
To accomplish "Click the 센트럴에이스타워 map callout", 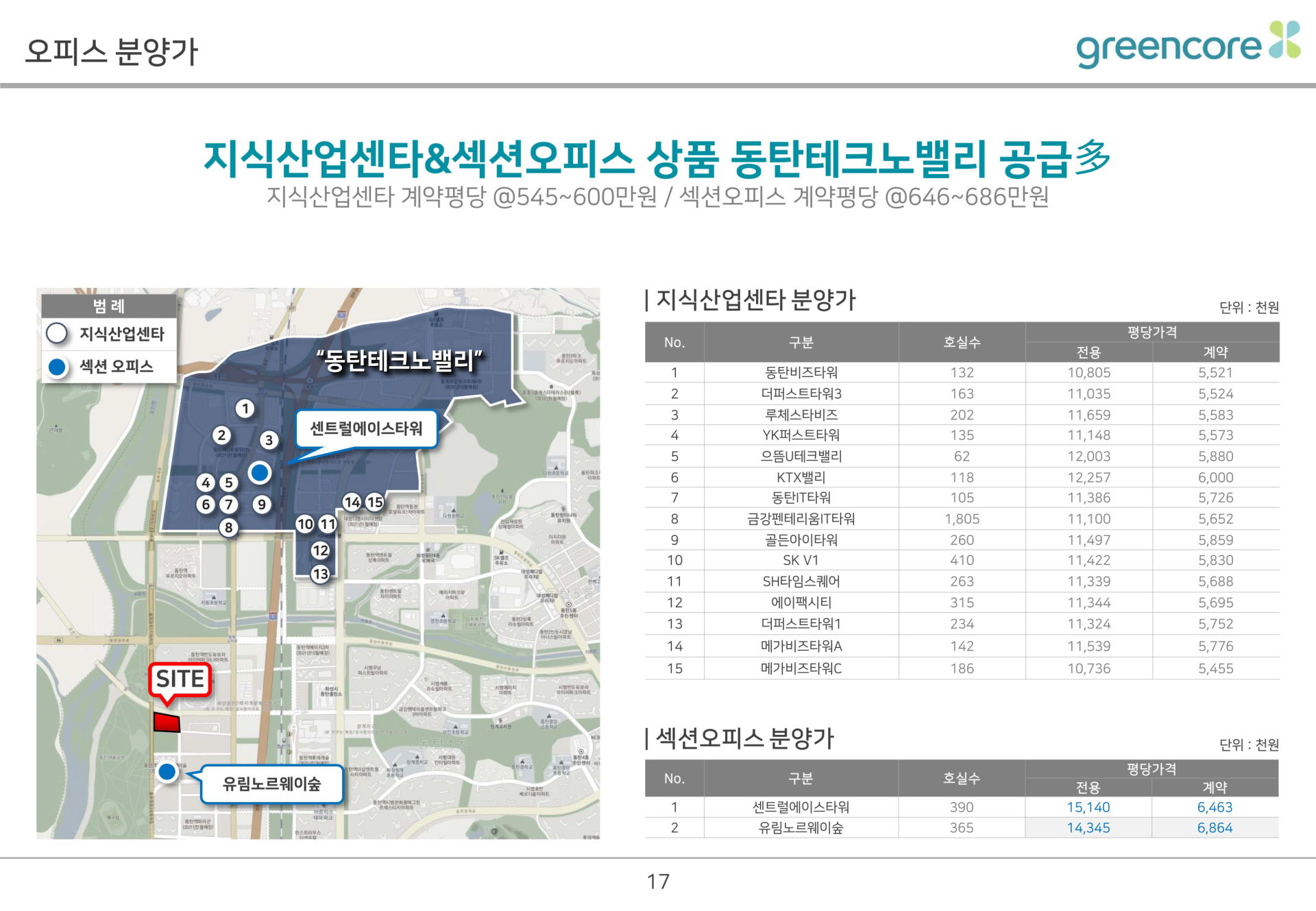I will tap(366, 429).
